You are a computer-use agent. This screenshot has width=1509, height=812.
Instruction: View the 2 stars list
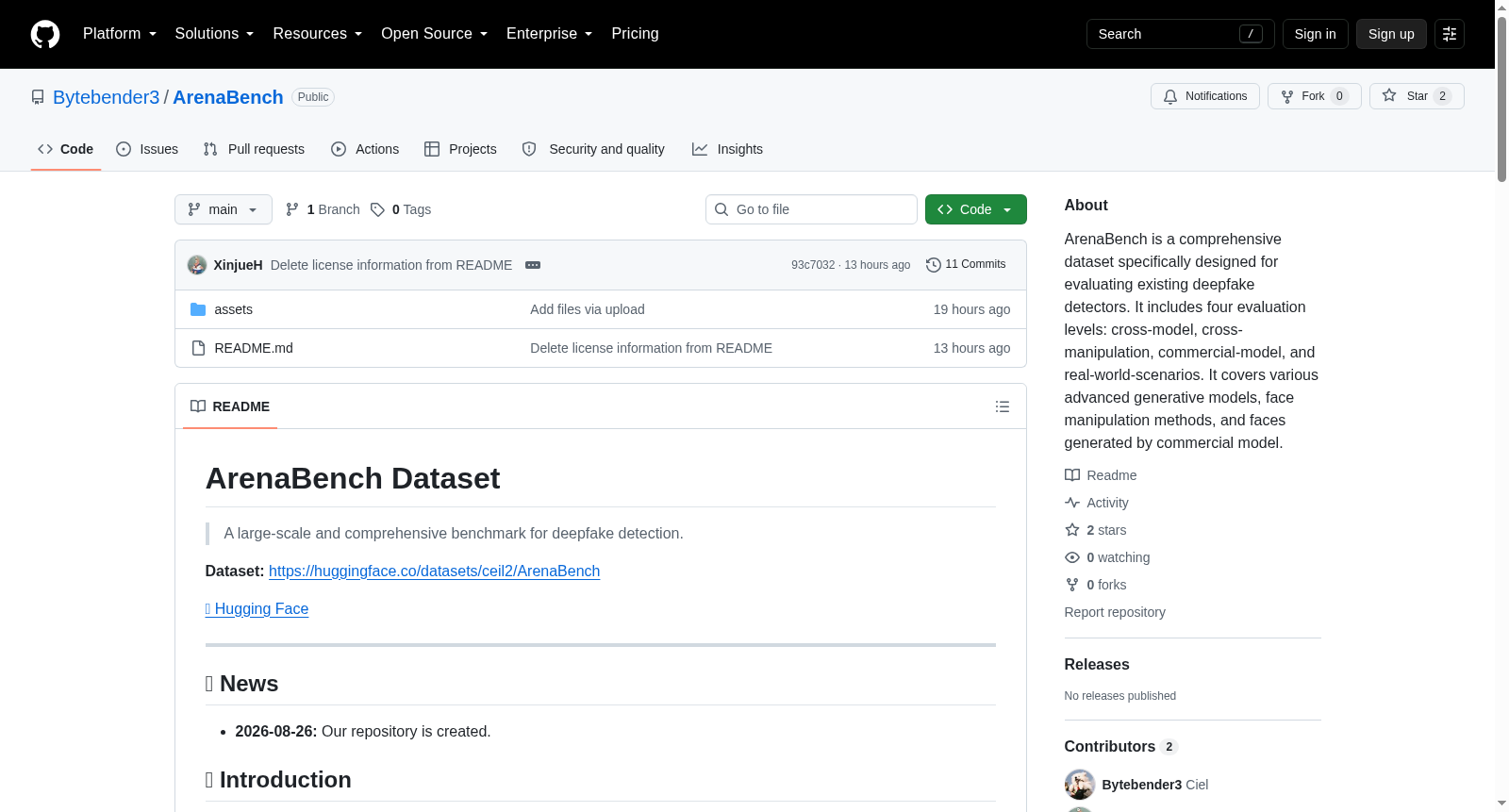(1096, 530)
